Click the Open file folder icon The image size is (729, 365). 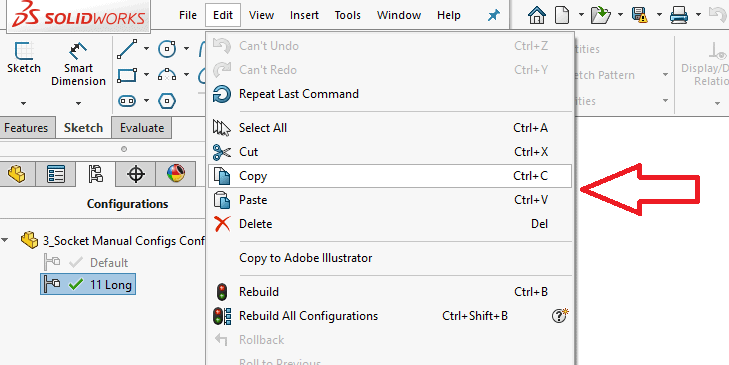600,15
